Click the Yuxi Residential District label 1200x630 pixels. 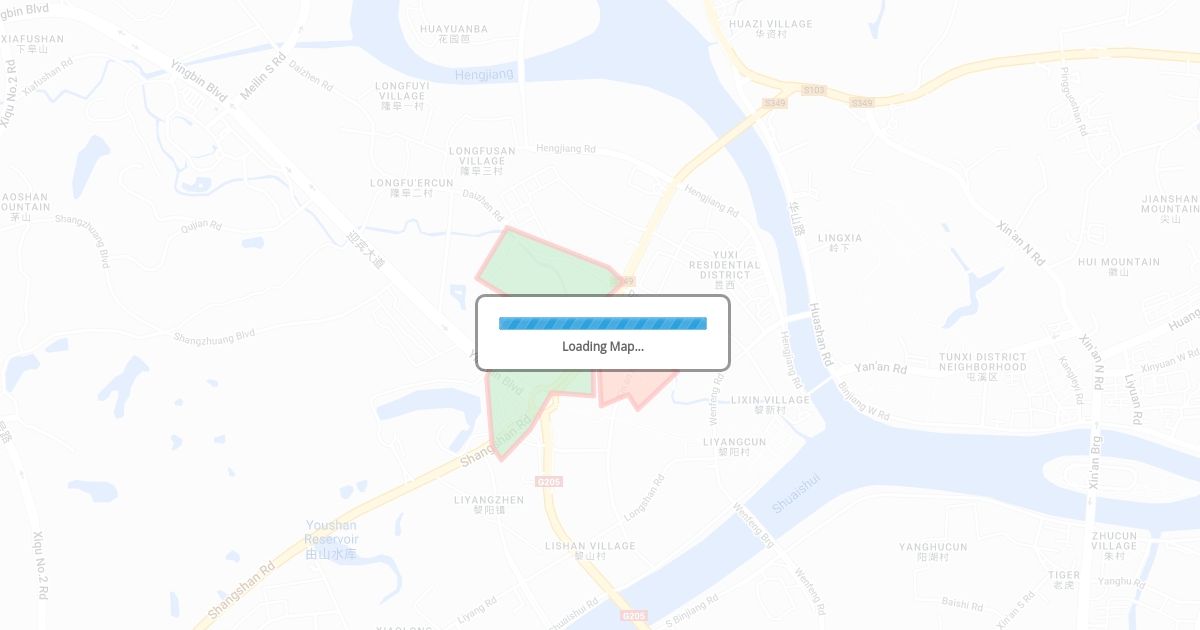pyautogui.click(x=725, y=270)
